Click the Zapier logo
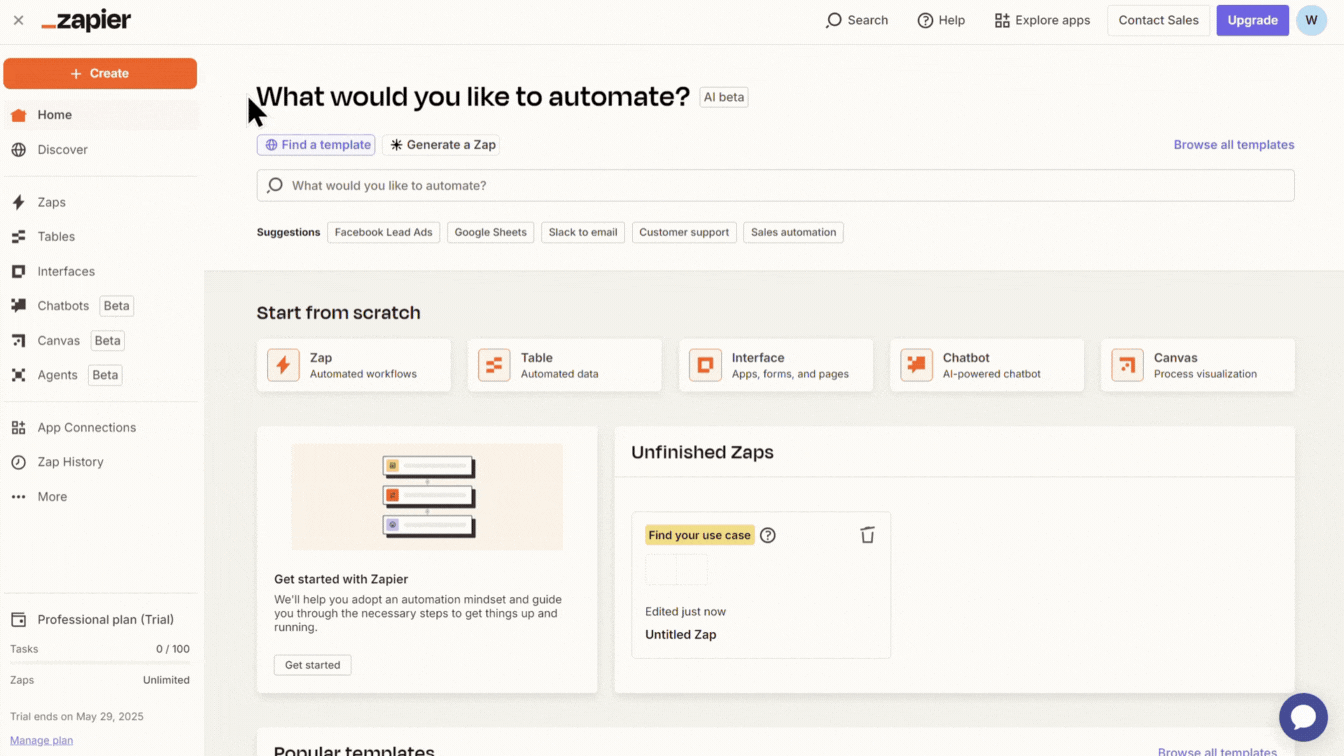1344x756 pixels. point(86,20)
